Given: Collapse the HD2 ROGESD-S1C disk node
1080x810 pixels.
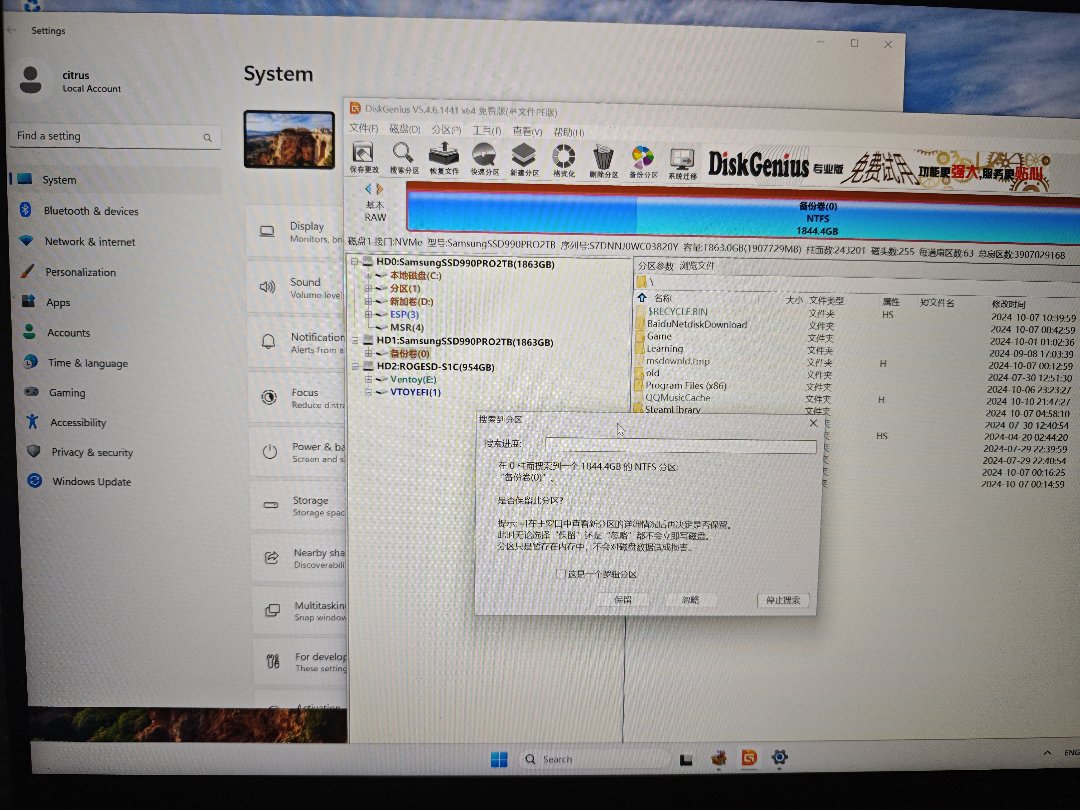Looking at the screenshot, I should [355, 366].
